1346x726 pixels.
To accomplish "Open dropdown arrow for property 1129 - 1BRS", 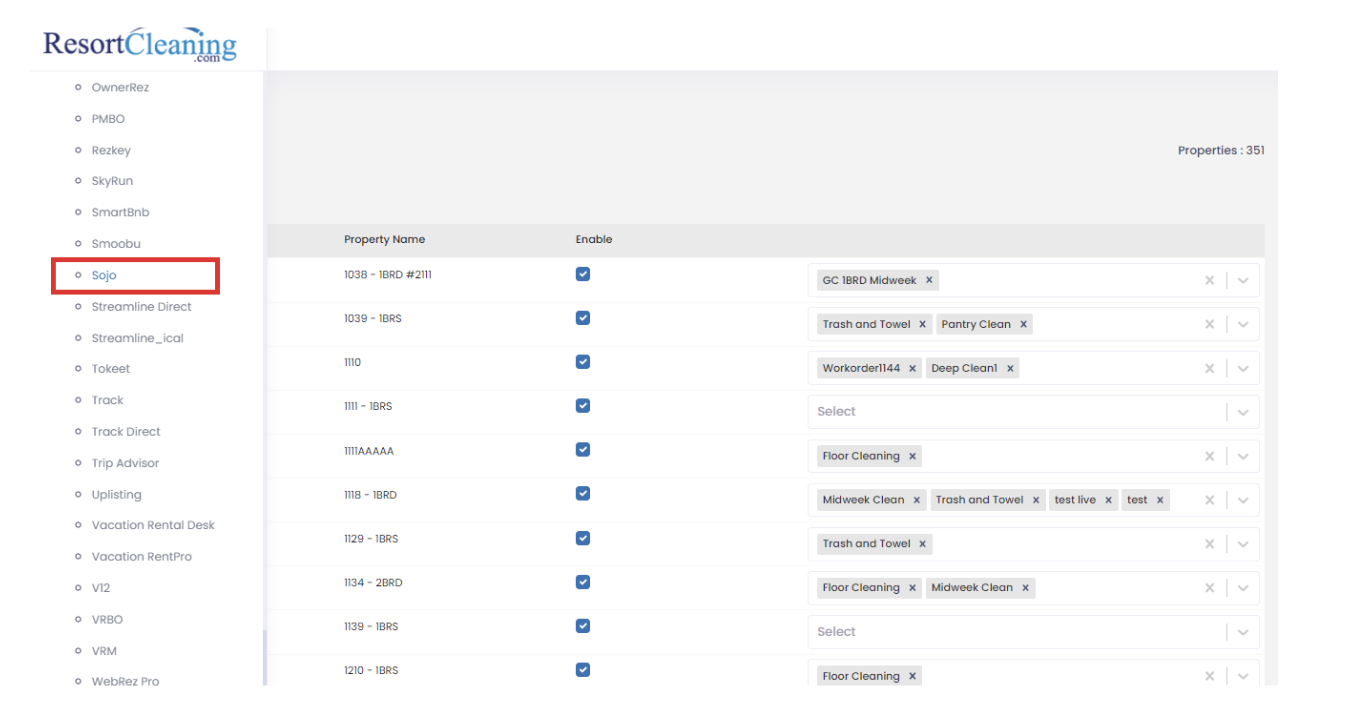I will 1243,544.
